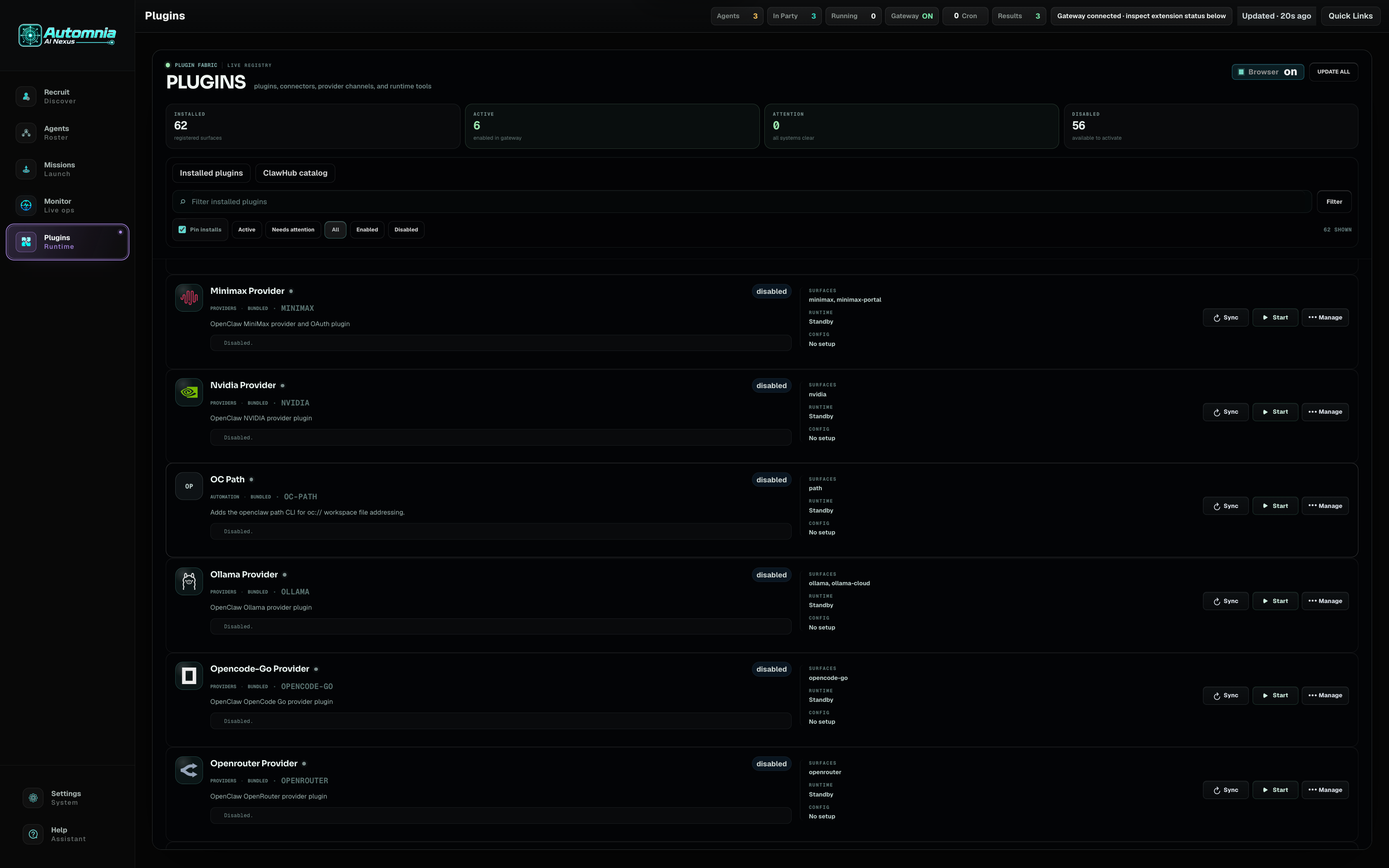Click the In Party count pill
Image resolution: width=1389 pixels, height=868 pixels.
[x=794, y=16]
